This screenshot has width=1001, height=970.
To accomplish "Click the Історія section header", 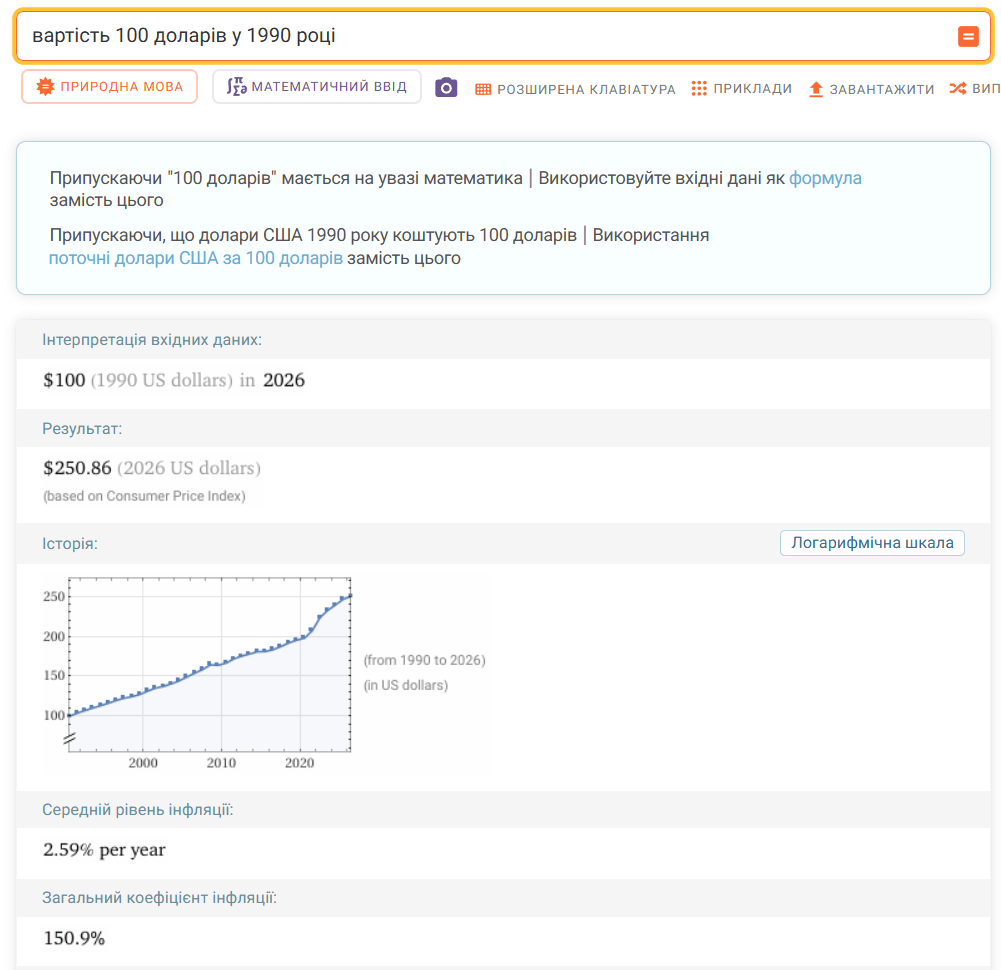I will pyautogui.click(x=70, y=544).
